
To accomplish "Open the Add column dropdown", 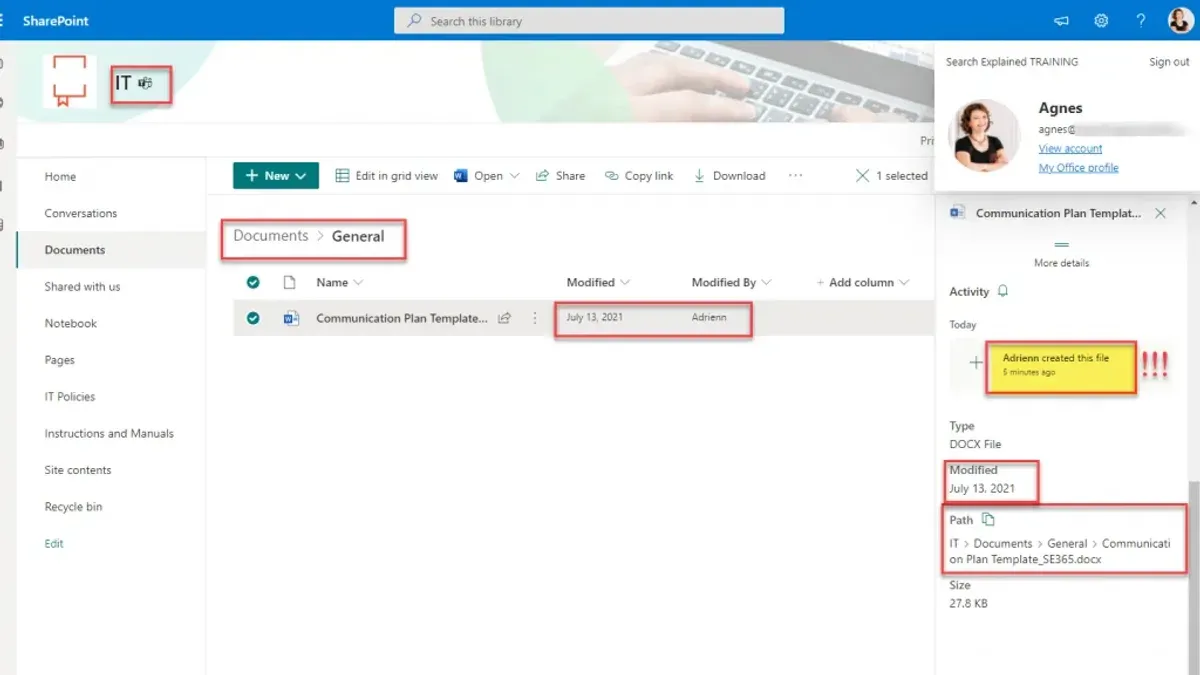I will tap(862, 282).
